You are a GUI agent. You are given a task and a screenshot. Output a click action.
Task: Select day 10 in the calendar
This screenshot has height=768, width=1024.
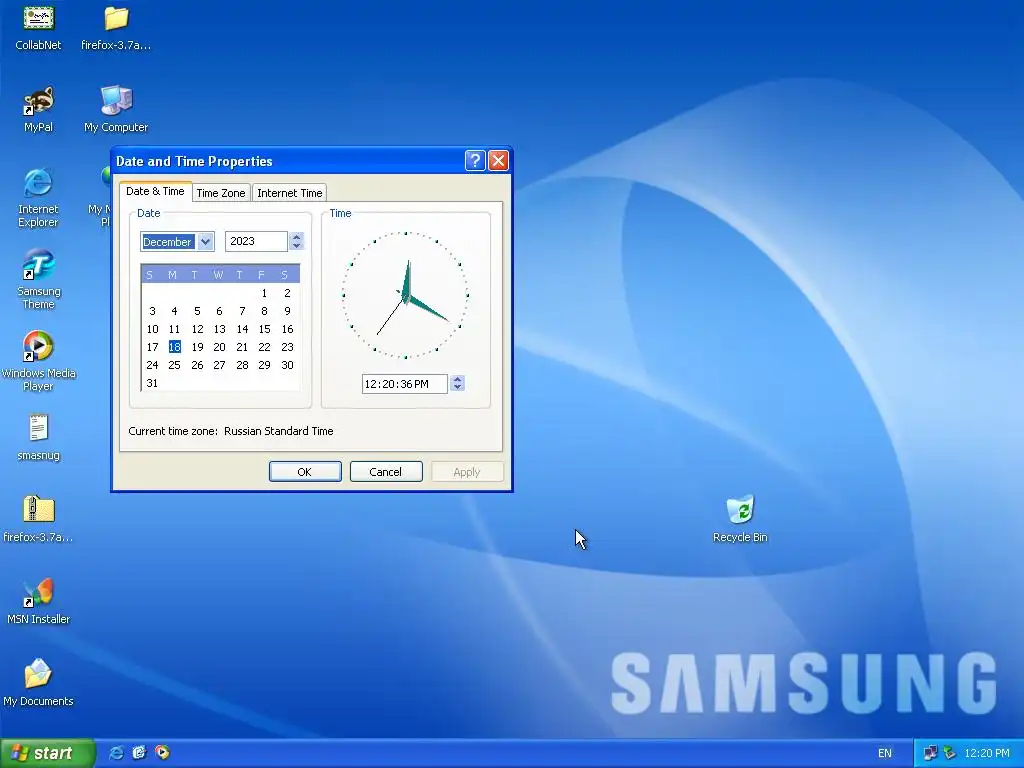(152, 329)
